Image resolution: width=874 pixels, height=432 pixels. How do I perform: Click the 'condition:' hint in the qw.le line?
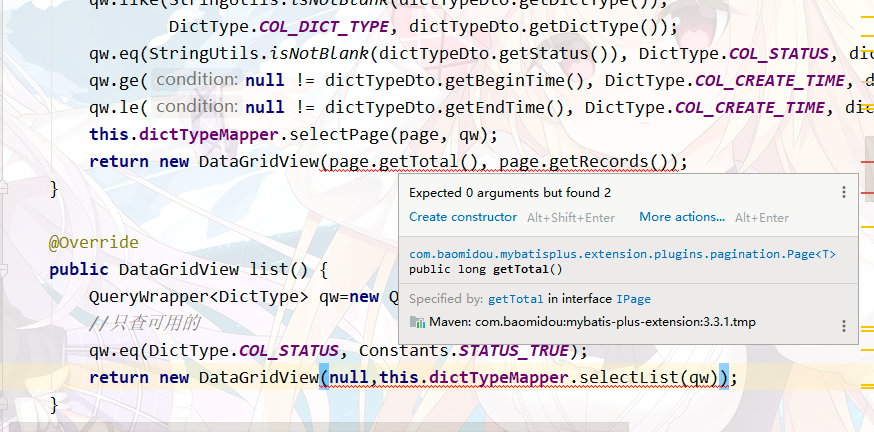197,106
